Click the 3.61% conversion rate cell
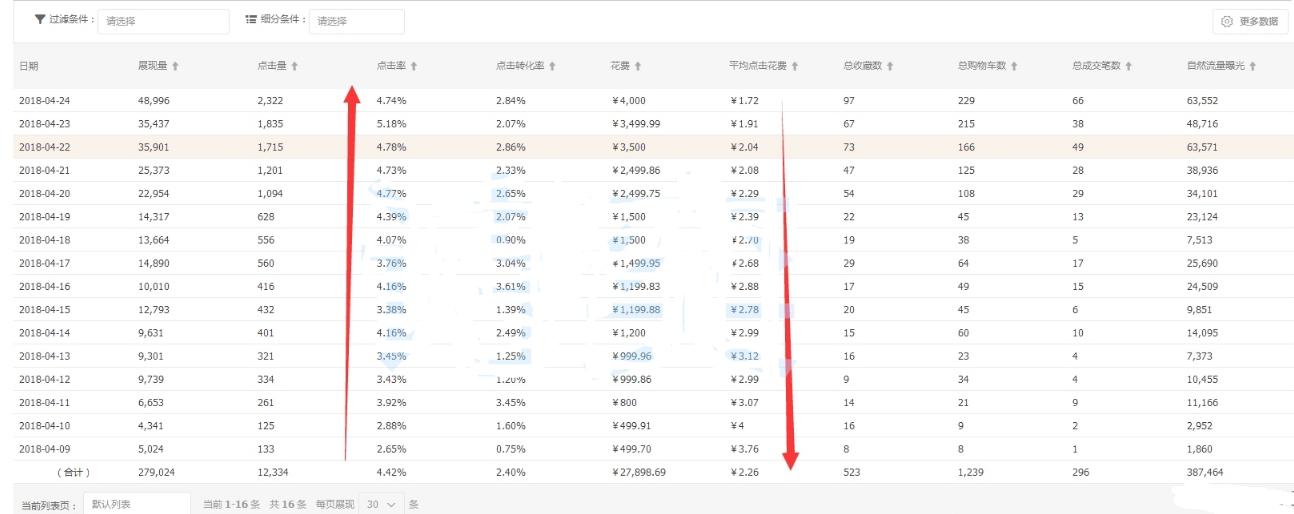Image resolution: width=1294 pixels, height=514 pixels. click(x=510, y=287)
